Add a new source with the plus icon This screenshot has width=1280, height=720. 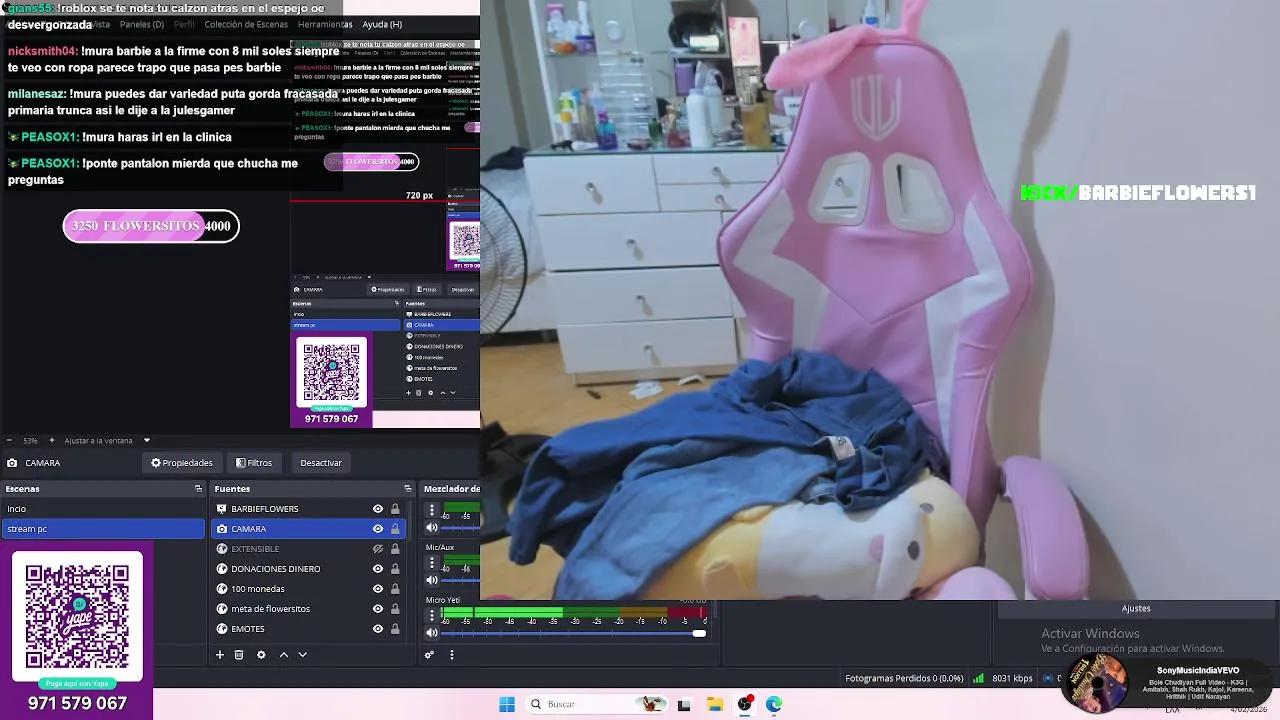pyautogui.click(x=220, y=655)
